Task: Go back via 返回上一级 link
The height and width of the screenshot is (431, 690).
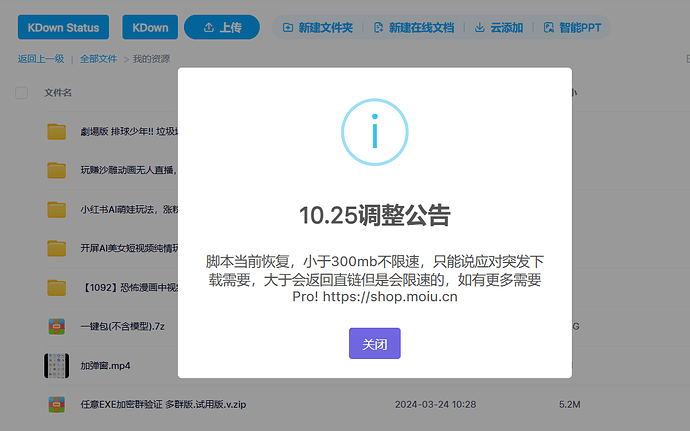Action: [40, 59]
